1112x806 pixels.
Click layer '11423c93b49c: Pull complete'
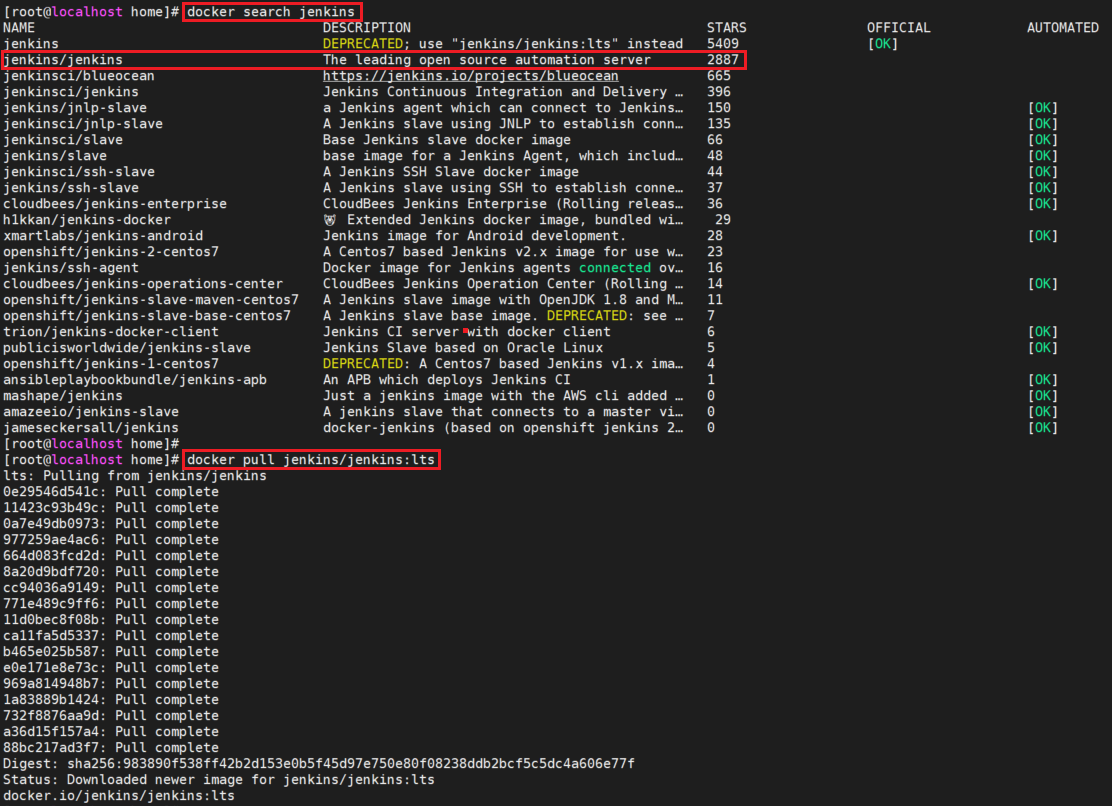tap(111, 508)
